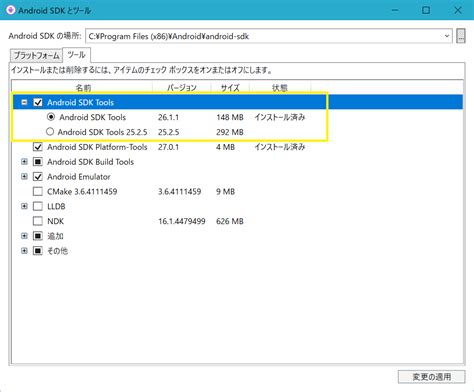Select the LLDB label
The height and width of the screenshot is (392, 474).
pos(56,207)
